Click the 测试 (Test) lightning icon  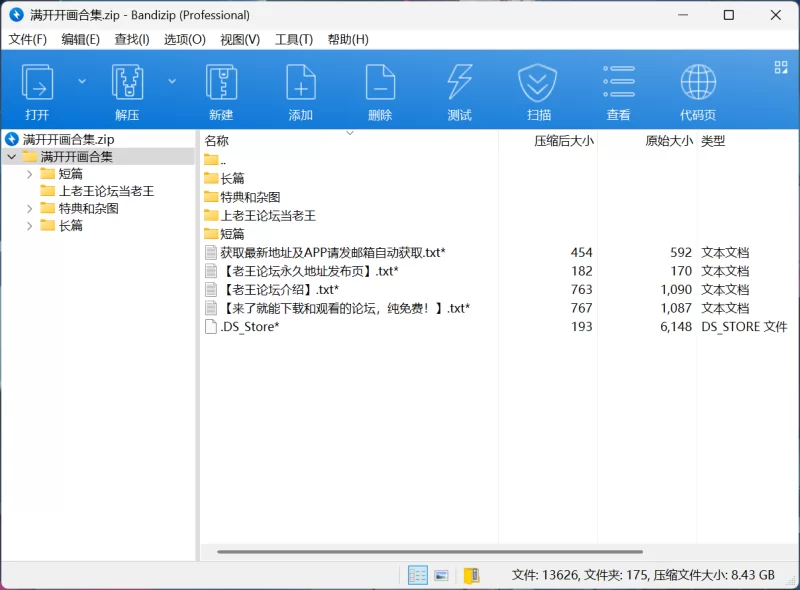[460, 82]
